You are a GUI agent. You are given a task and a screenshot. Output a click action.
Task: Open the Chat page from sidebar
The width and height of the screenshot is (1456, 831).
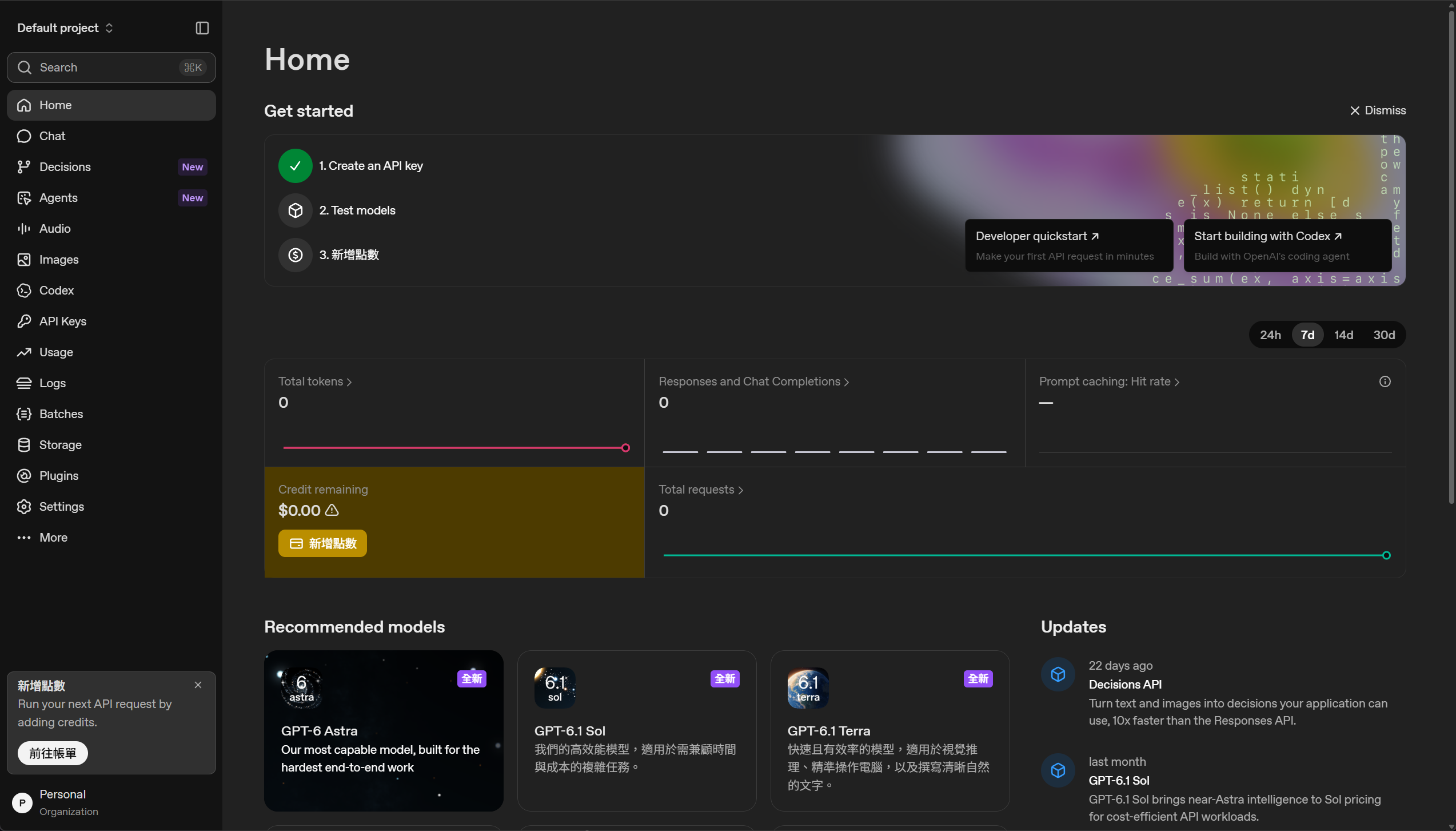point(111,136)
